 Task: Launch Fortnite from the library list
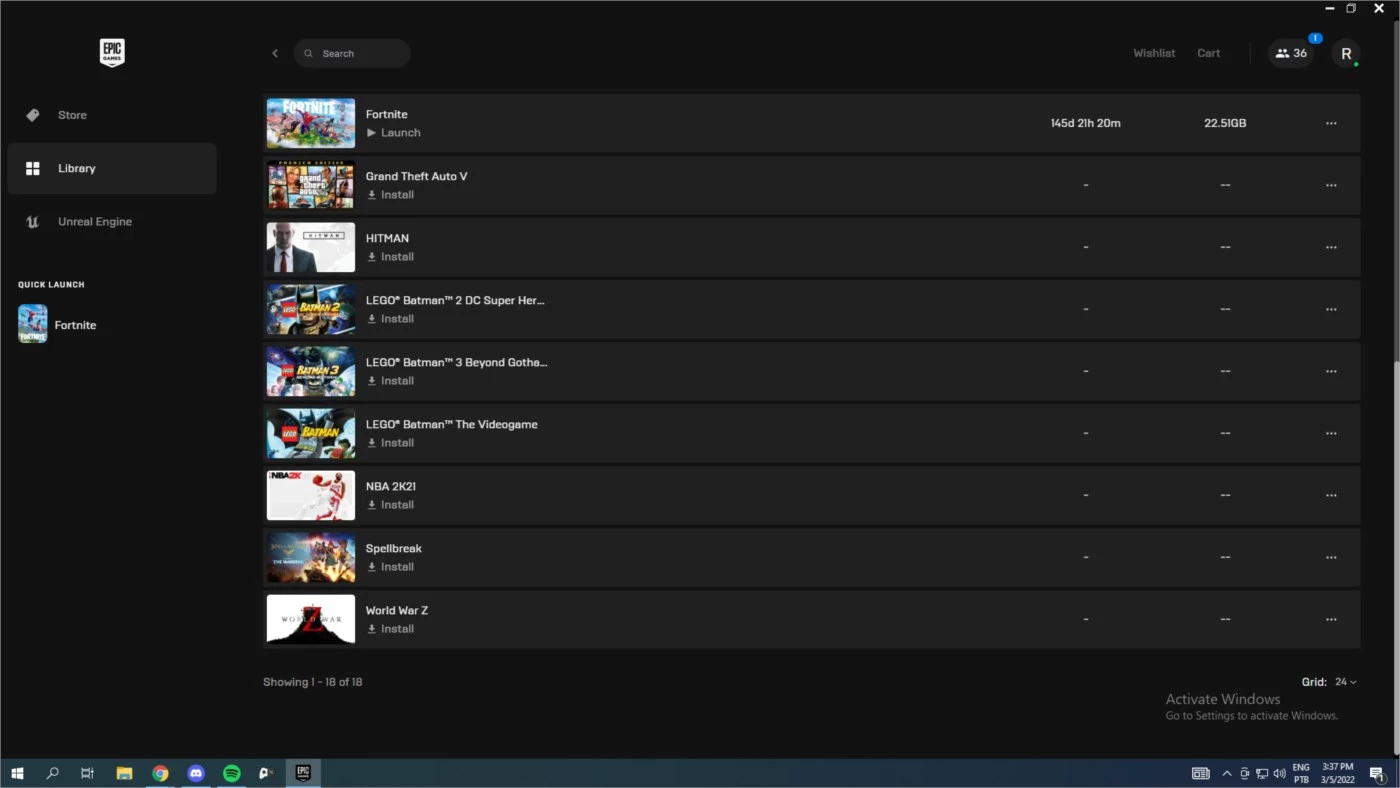pos(393,133)
